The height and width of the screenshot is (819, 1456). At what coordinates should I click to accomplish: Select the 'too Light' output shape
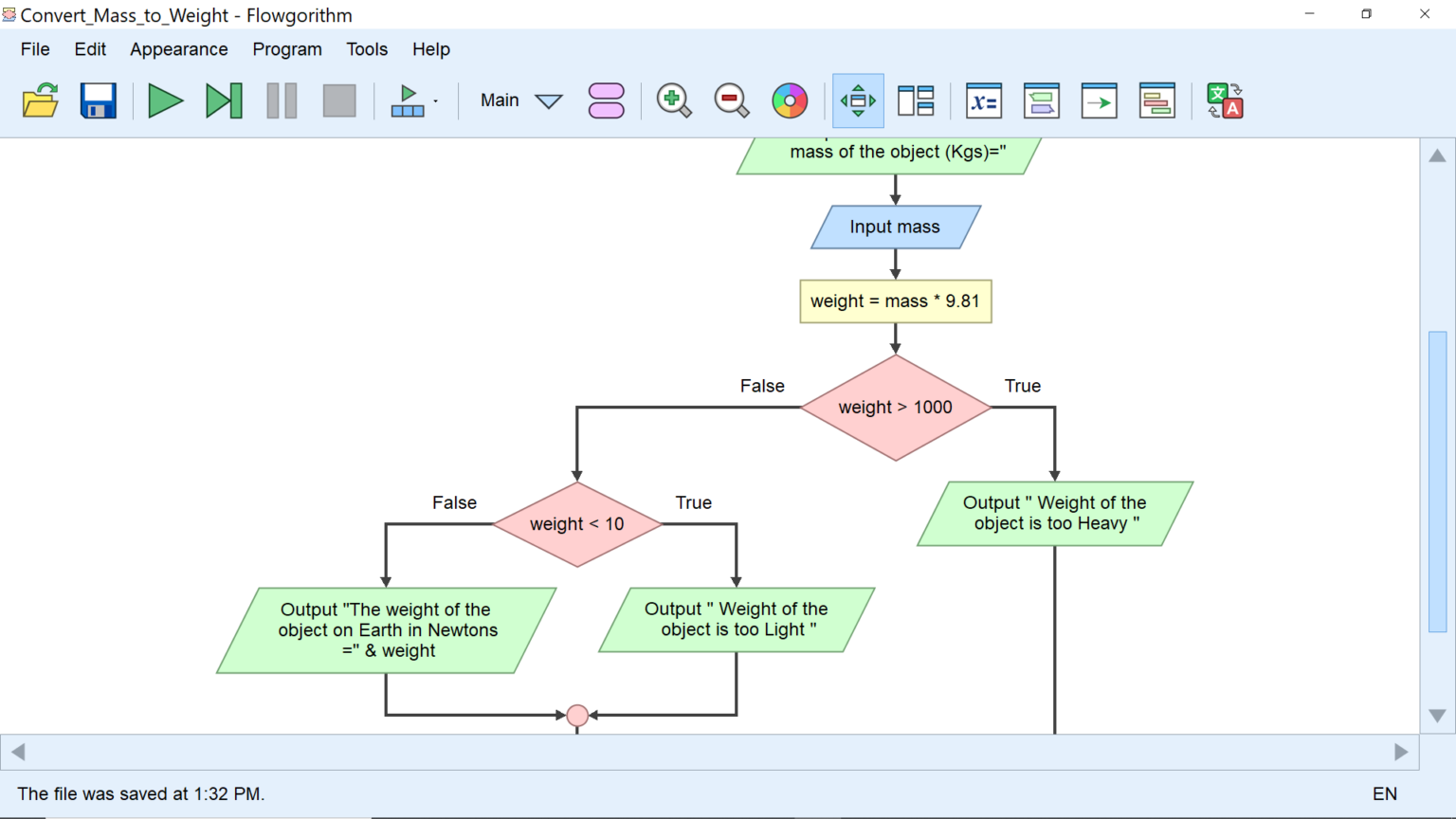(x=737, y=620)
